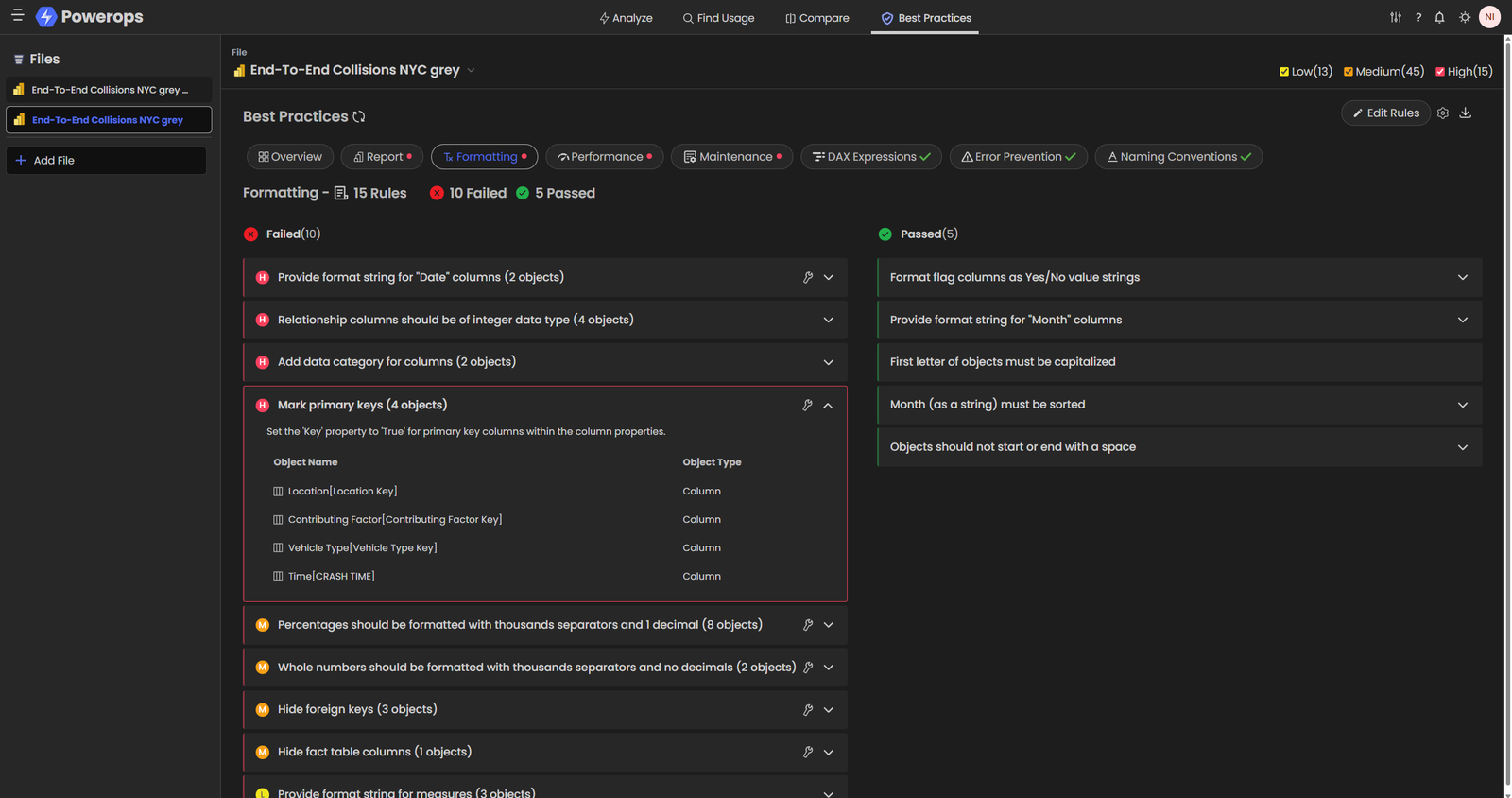Click fix wrench on Hide foreign keys
1512x798 pixels.
coord(808,710)
